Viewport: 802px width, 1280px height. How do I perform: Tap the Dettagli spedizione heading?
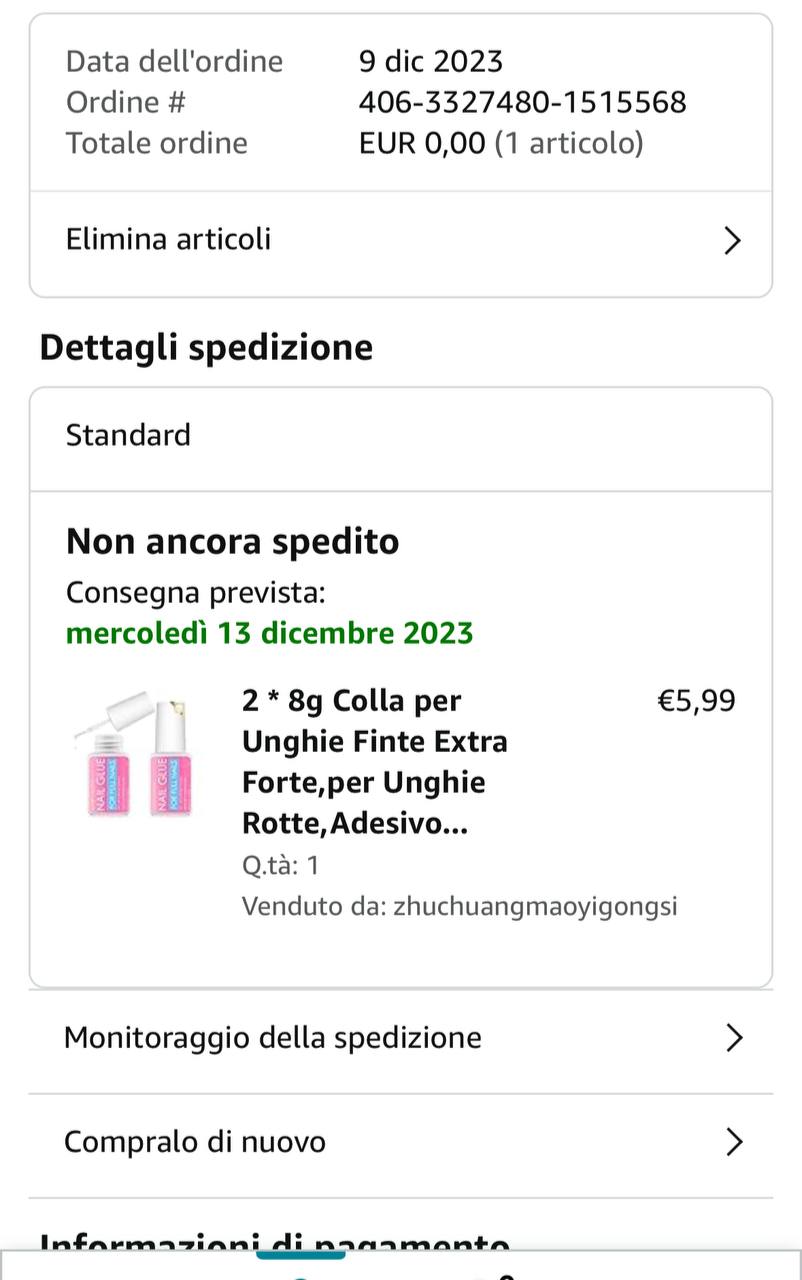[206, 347]
